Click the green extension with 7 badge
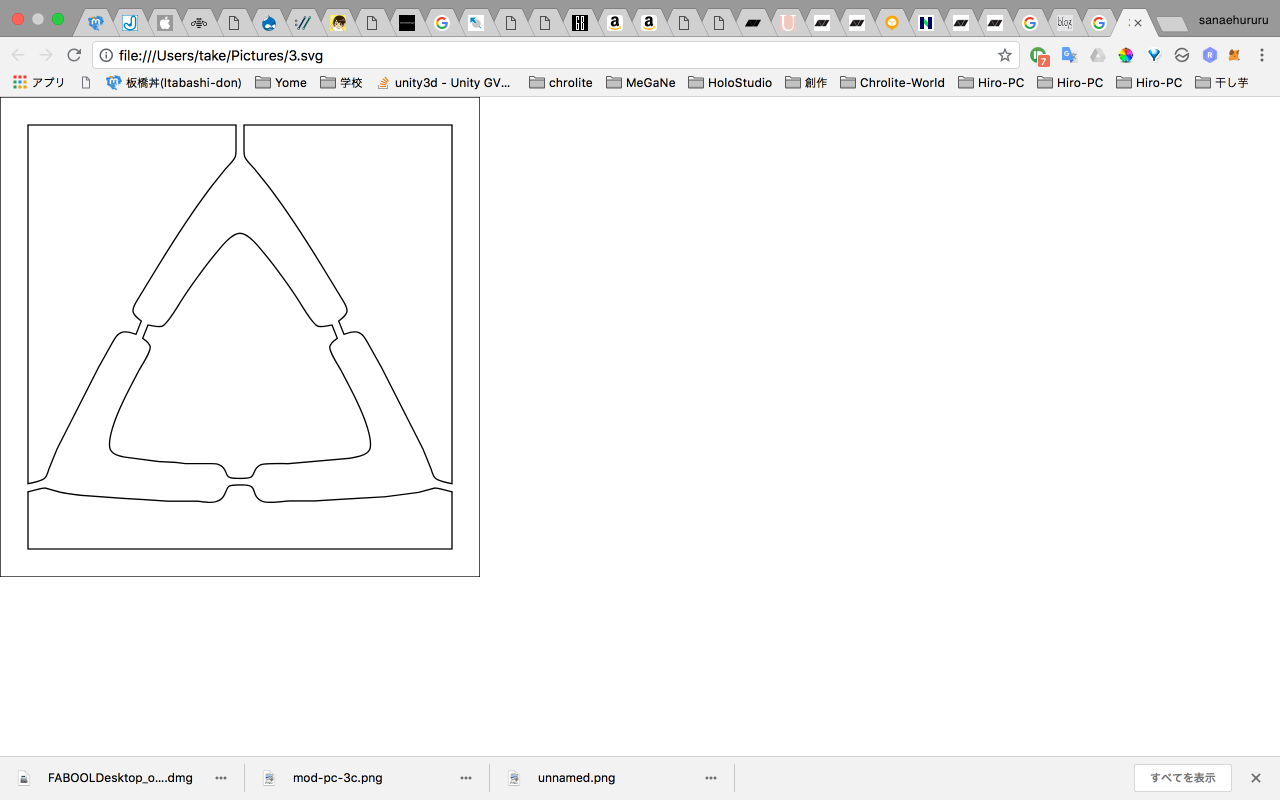The width and height of the screenshot is (1280, 800). pyautogui.click(x=1039, y=56)
